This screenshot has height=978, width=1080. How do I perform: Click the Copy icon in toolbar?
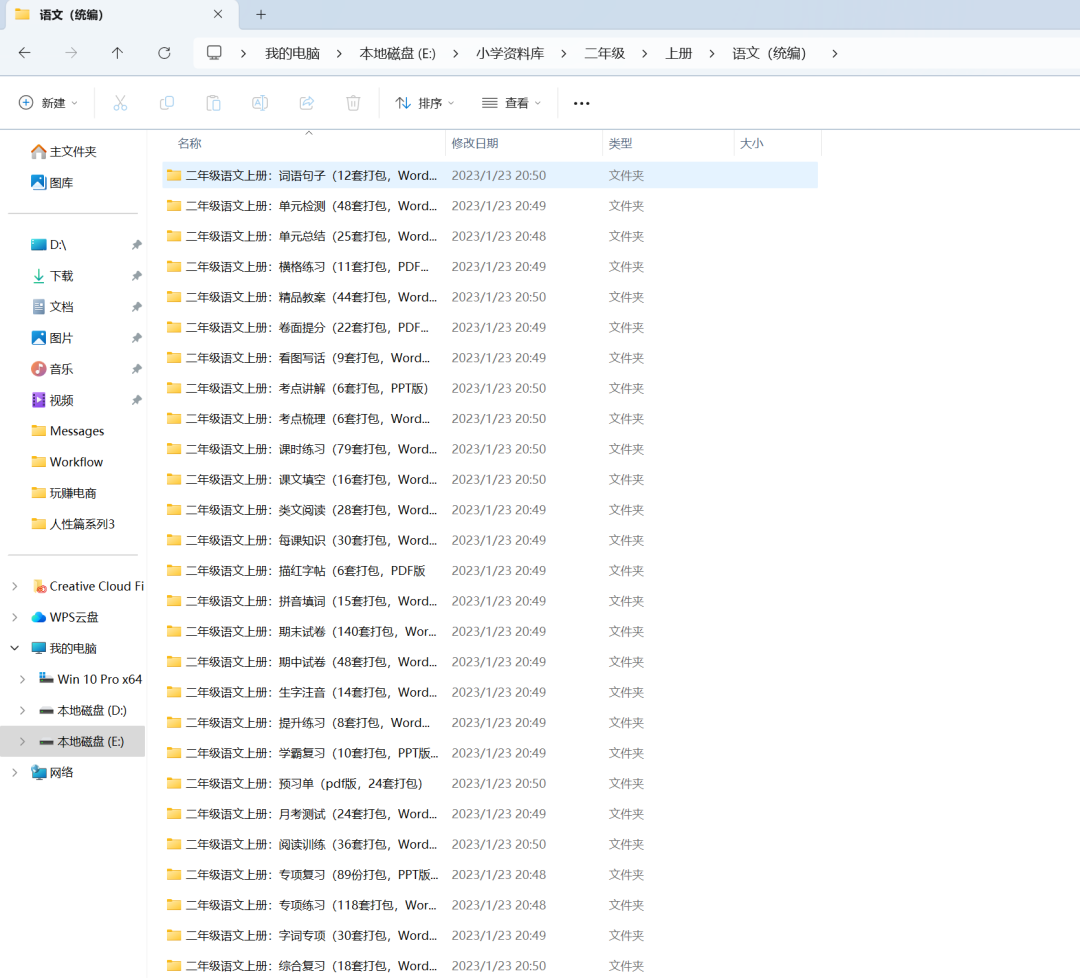(167, 103)
